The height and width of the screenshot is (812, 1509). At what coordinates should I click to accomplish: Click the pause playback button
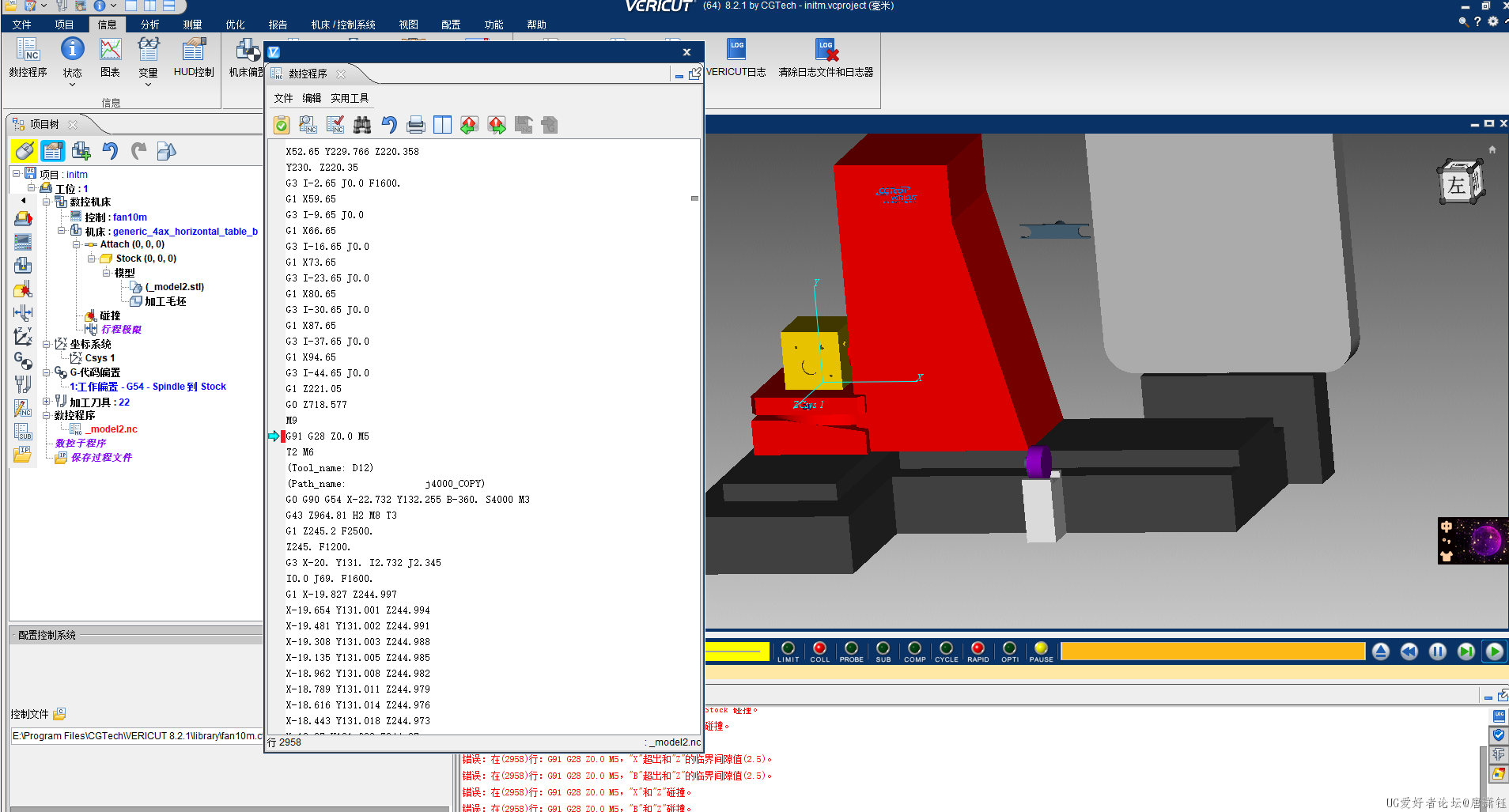[x=1437, y=651]
